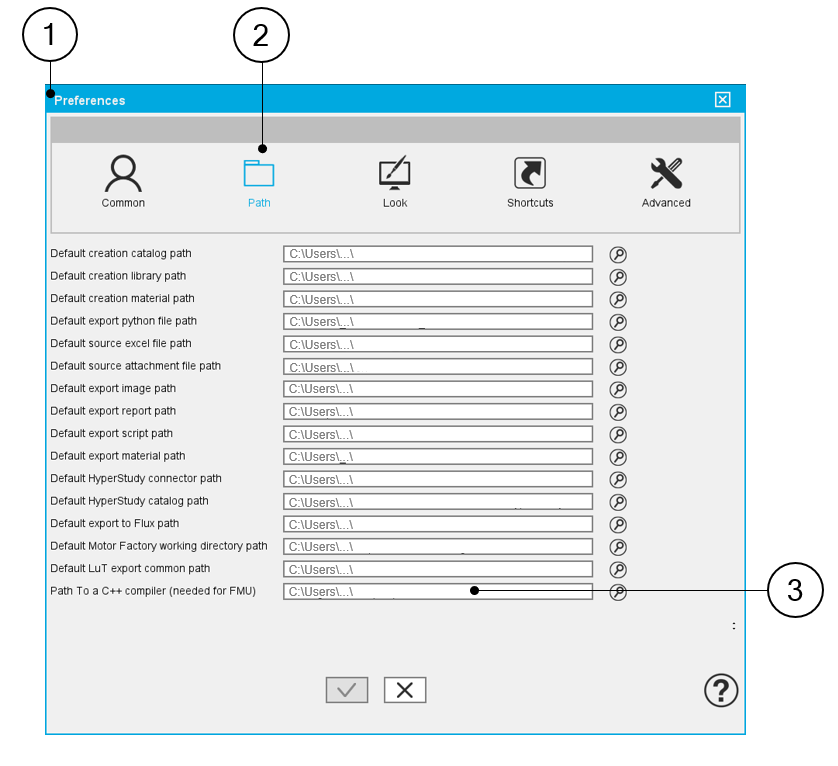Image resolution: width=838 pixels, height=766 pixels.
Task: Close the Preferences dialog window
Action: click(x=723, y=100)
